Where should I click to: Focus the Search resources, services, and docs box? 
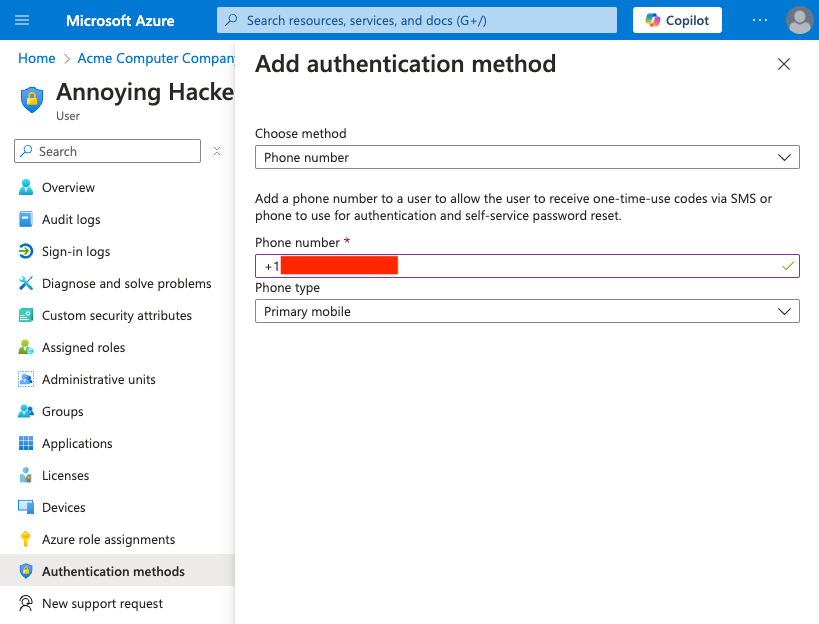[417, 20]
